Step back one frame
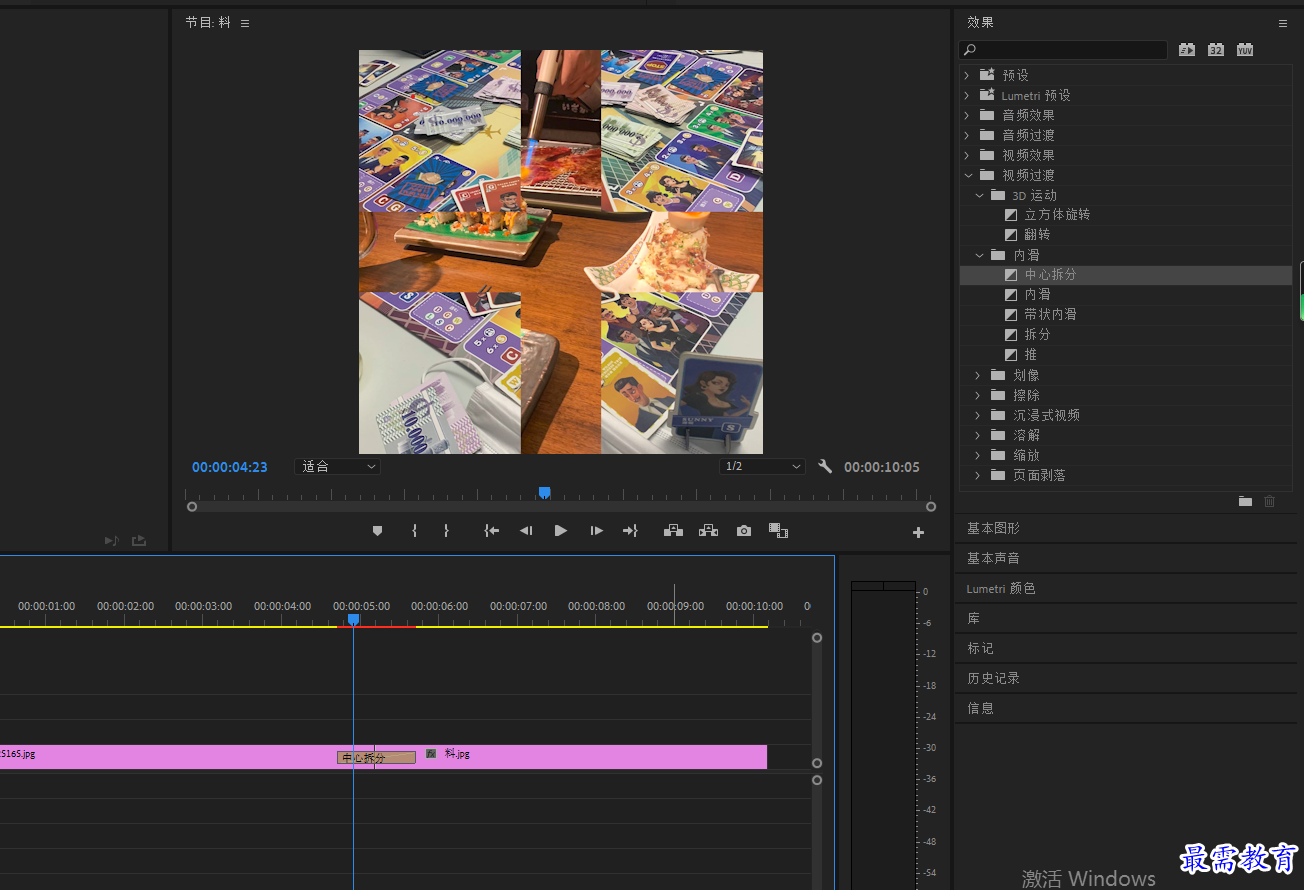 (526, 531)
